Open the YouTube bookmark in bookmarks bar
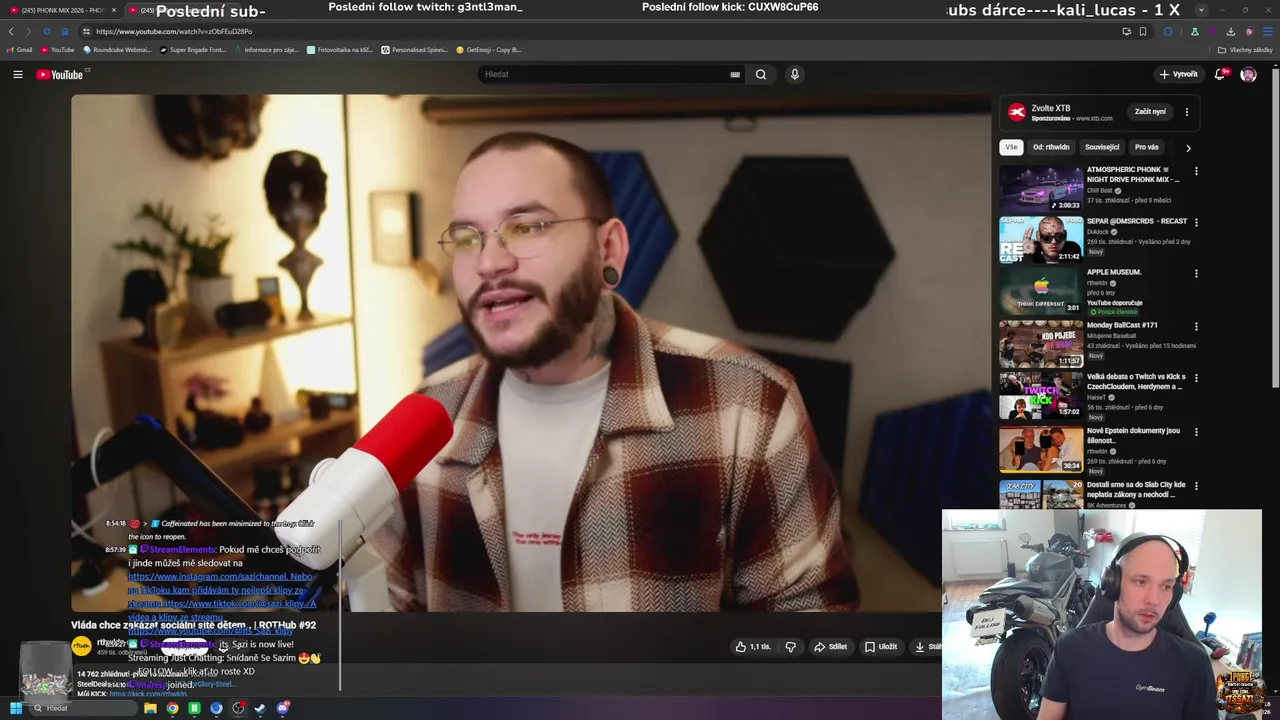The height and width of the screenshot is (720, 1280). (58, 49)
